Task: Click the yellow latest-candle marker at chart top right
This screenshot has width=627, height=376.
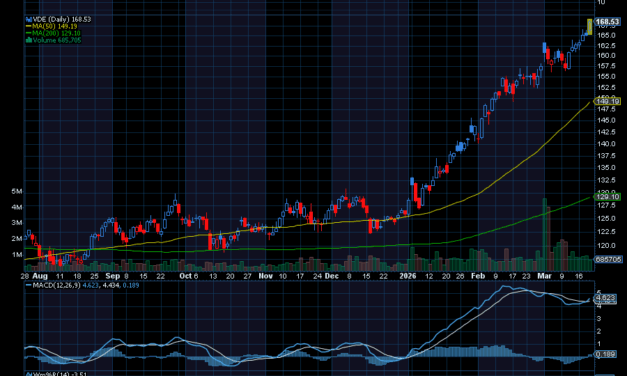Action: tap(589, 26)
